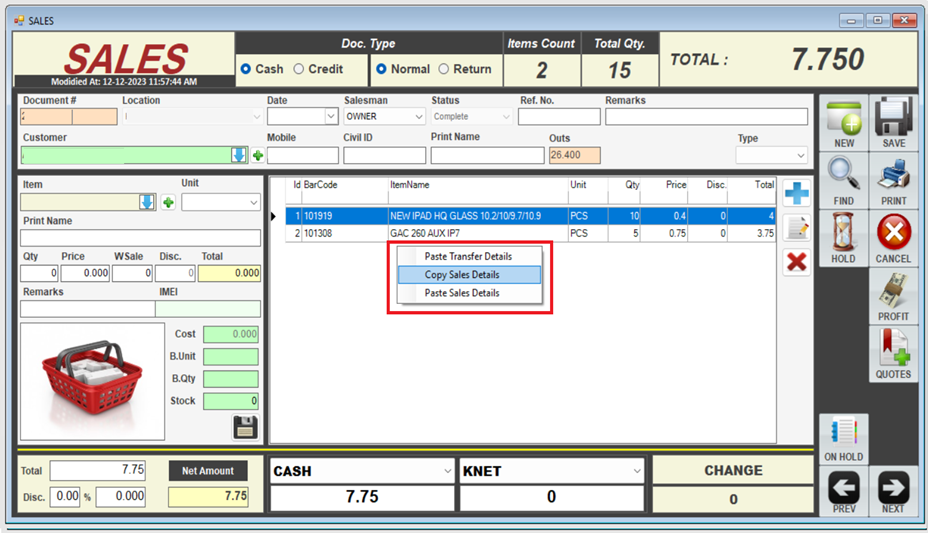
Task: Click the Disc. percentage field showing 0.00
Action: click(x=65, y=496)
